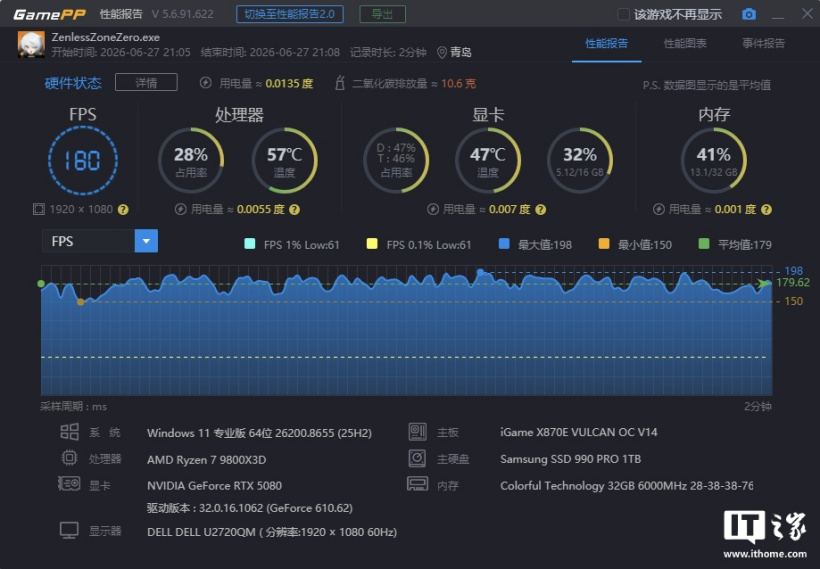Close the GamePP report window

tap(807, 14)
